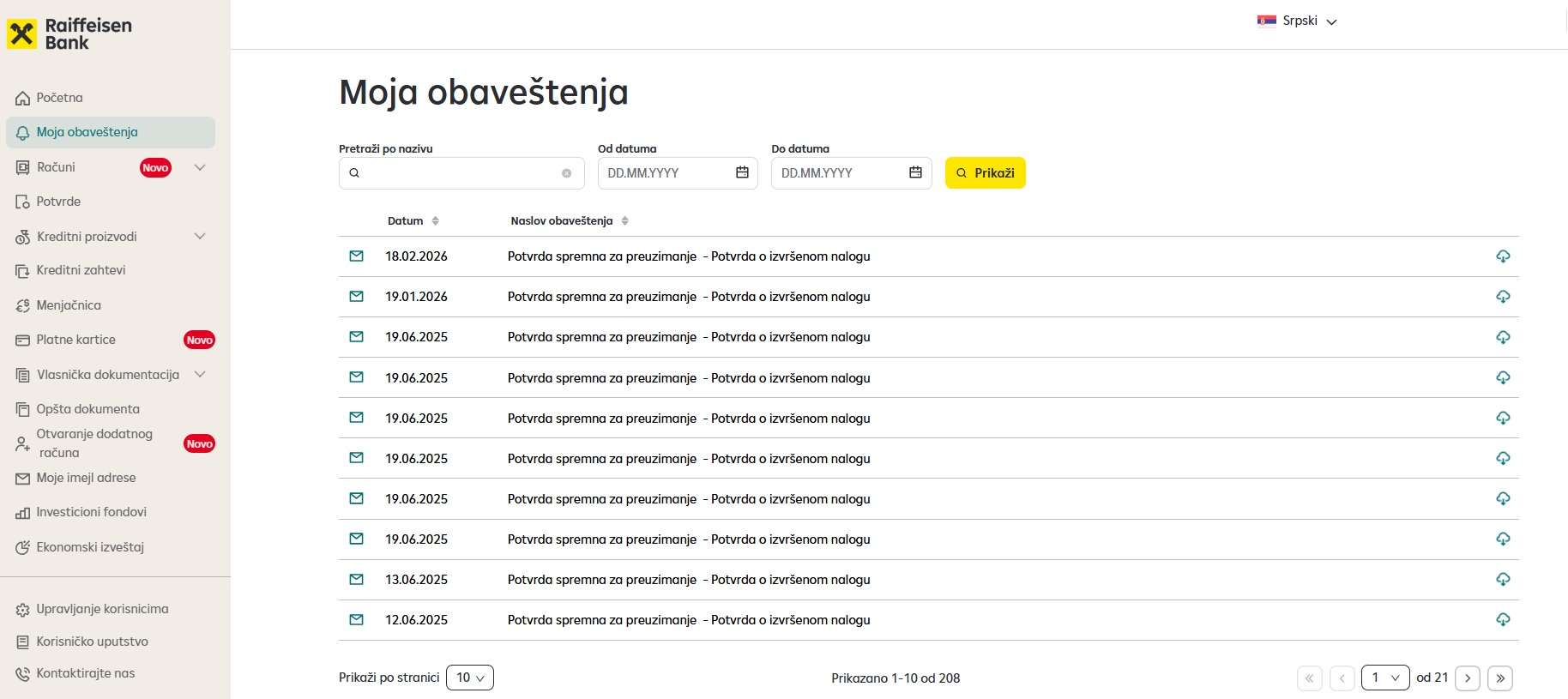Screen dimensions: 1568x699
Task: Open Otvaranje dodatnog računa
Action: point(85,443)
